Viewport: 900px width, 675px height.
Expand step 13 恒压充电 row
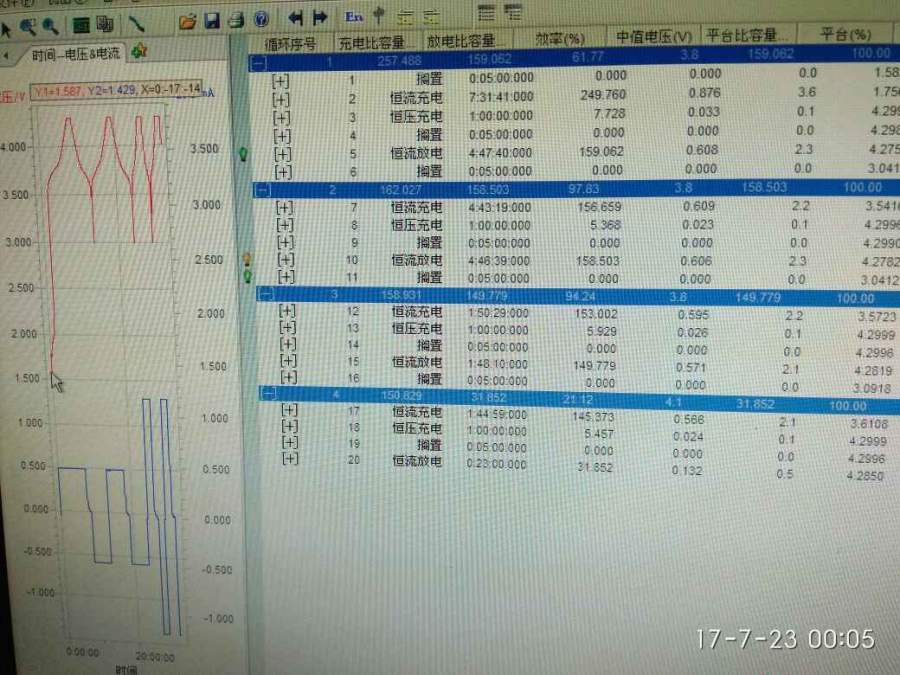point(287,327)
